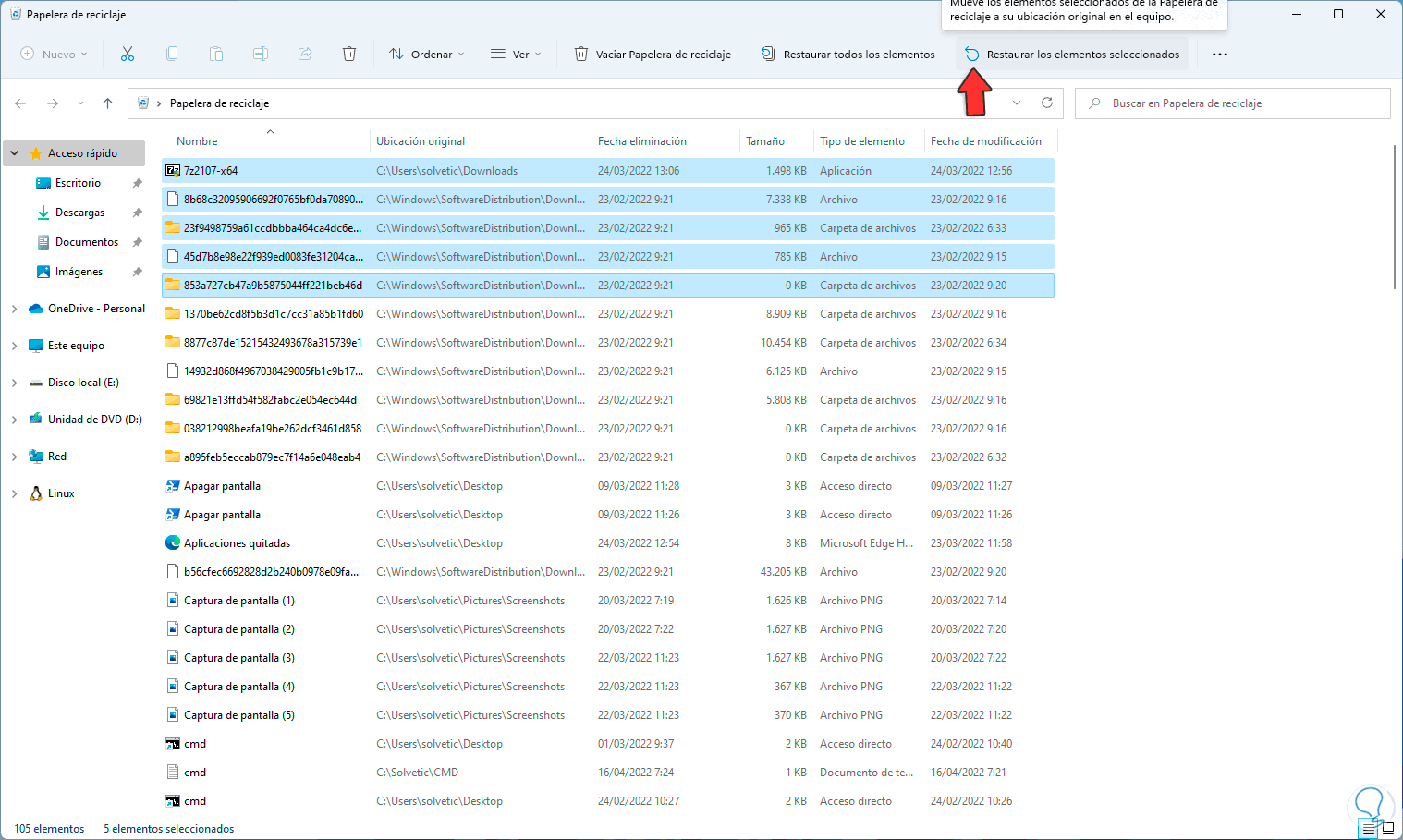Viewport: 1403px width, 840px height.
Task: Expand the Este equipo tree node
Action: click(15, 346)
